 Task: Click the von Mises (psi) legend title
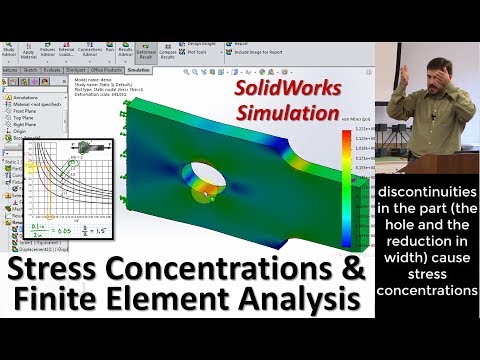click(x=356, y=119)
